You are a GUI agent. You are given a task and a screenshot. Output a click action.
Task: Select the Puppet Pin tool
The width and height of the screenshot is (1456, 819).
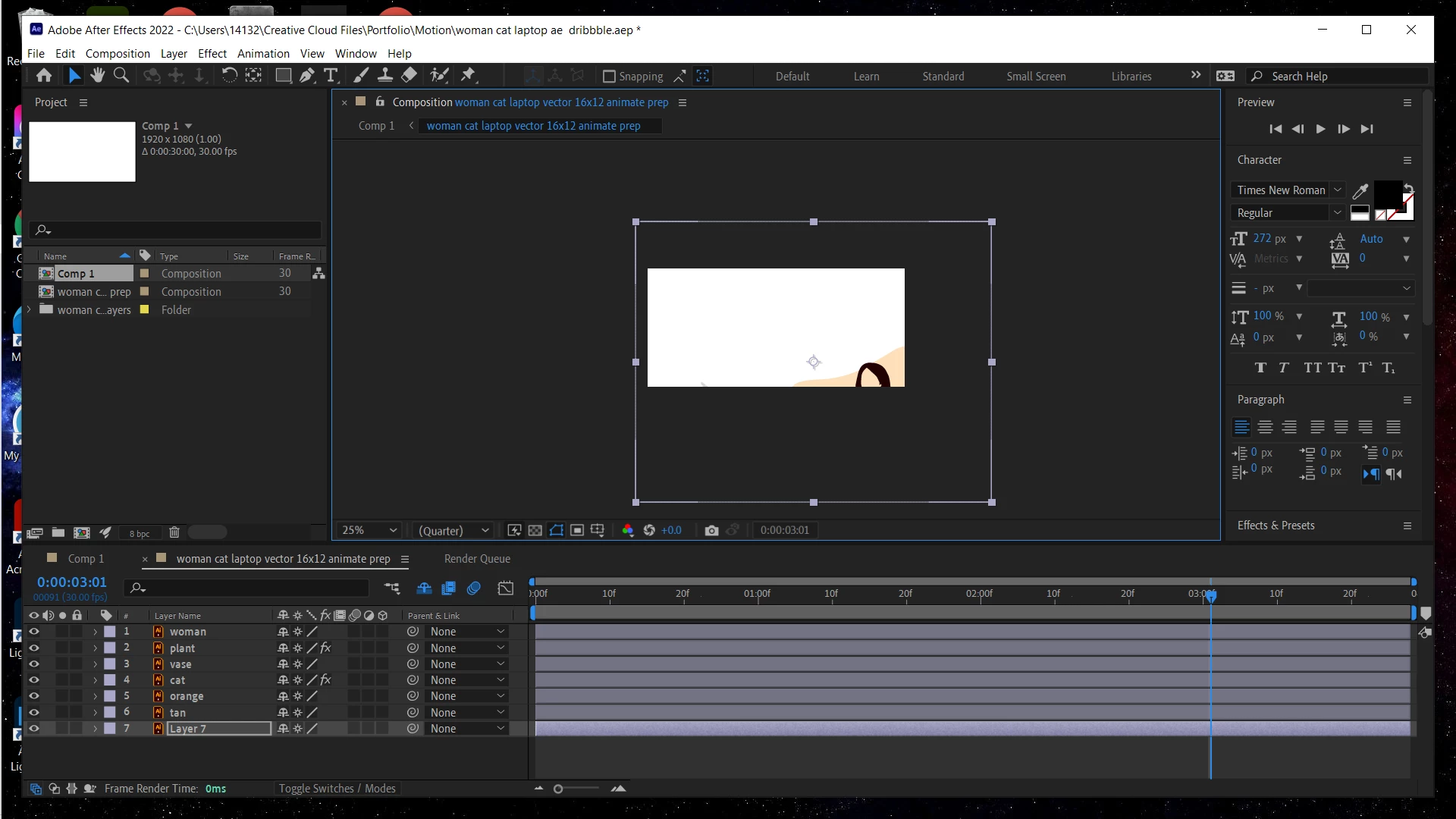[468, 75]
